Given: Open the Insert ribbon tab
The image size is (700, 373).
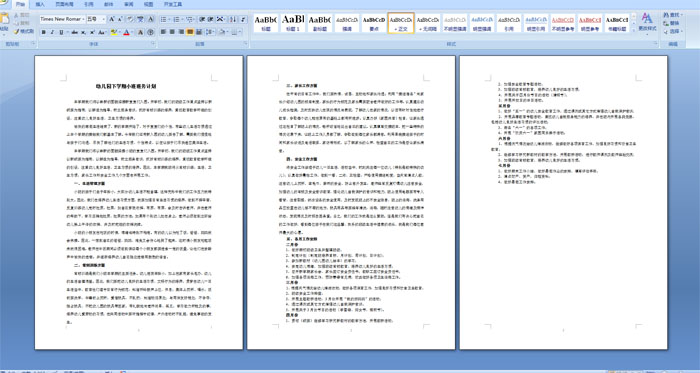Looking at the screenshot, I should [x=40, y=4].
